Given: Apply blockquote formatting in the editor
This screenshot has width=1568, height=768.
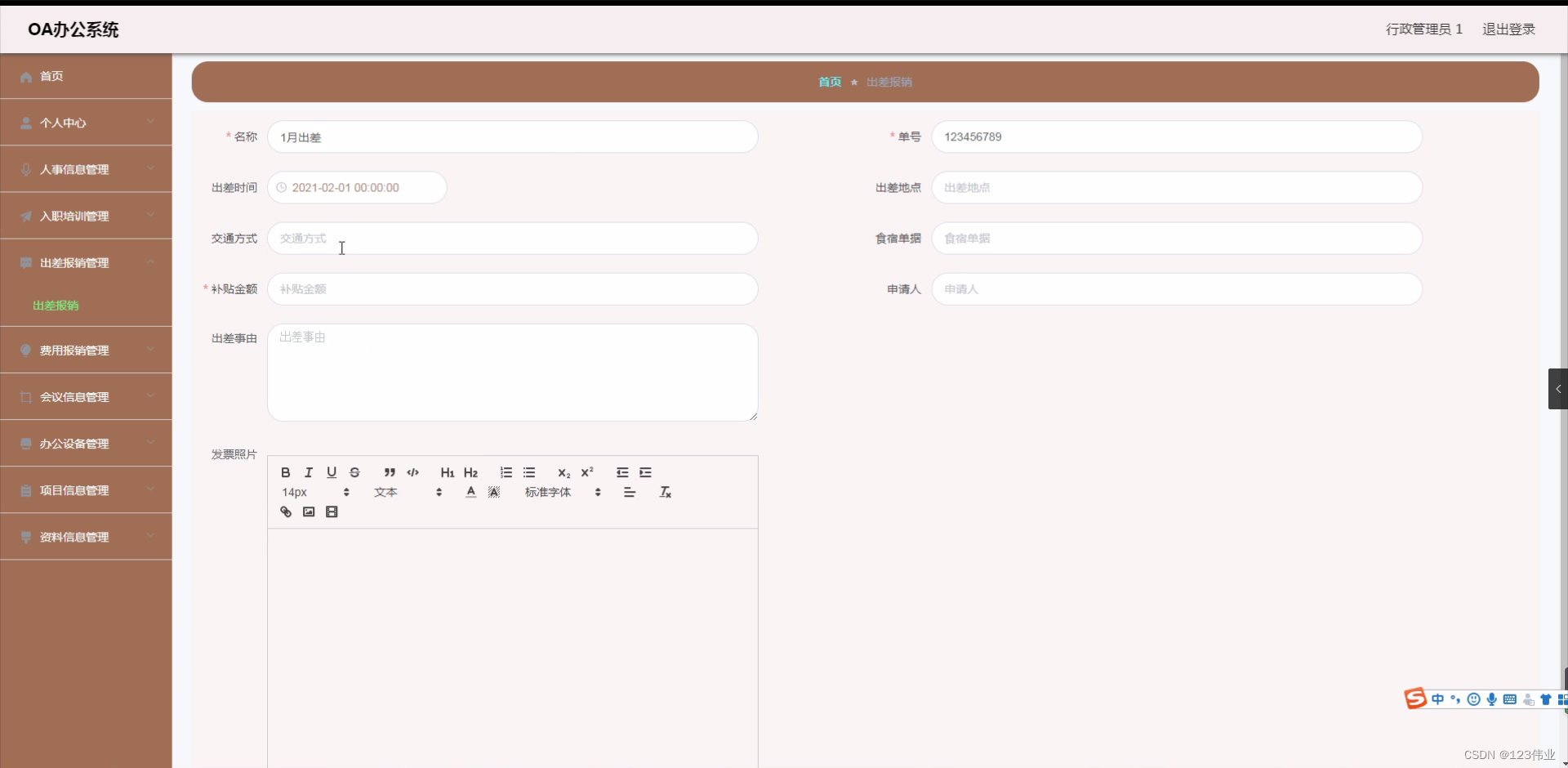Looking at the screenshot, I should click(x=390, y=472).
